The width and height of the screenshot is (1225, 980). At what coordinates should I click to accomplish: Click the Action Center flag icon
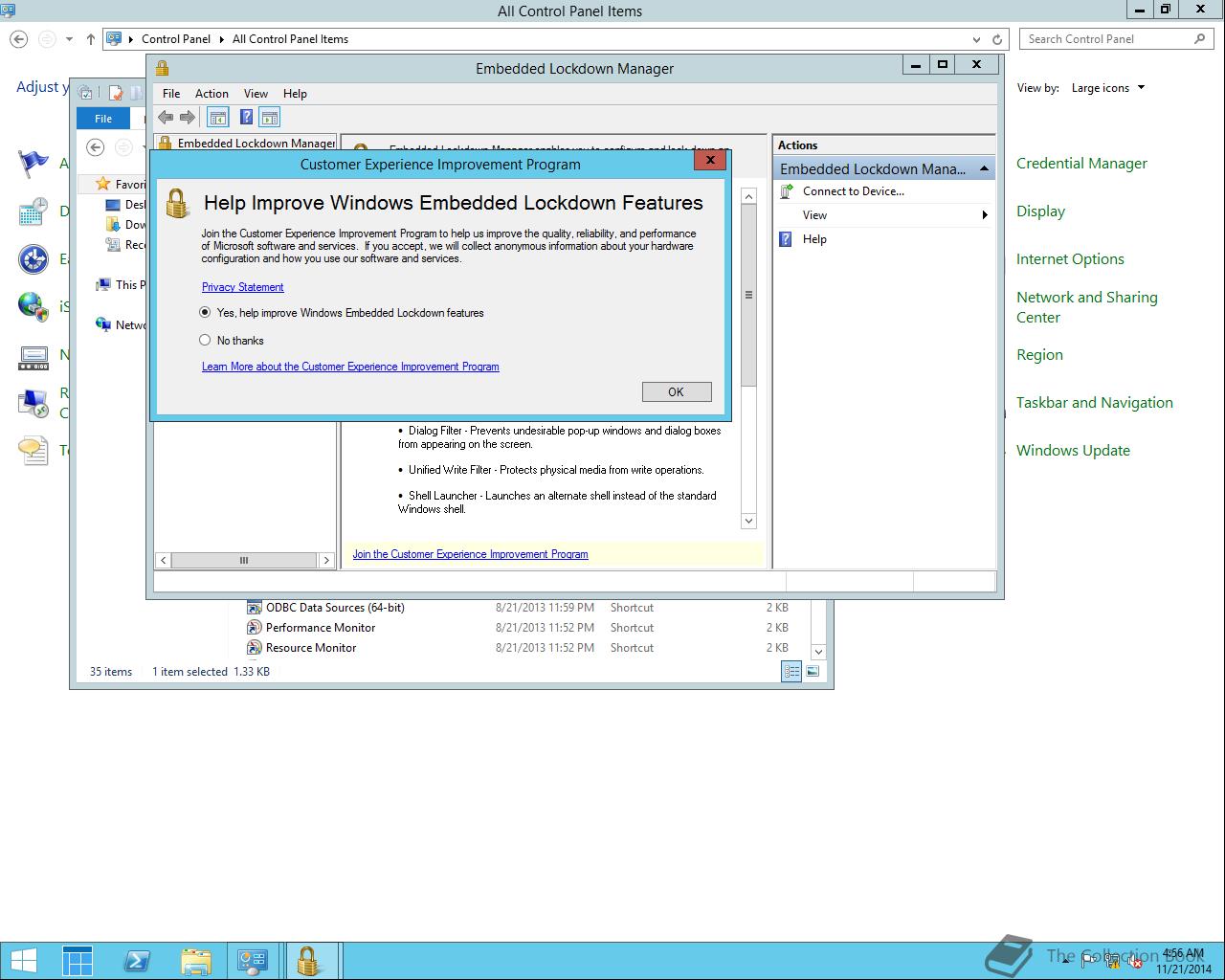pyautogui.click(x=33, y=164)
